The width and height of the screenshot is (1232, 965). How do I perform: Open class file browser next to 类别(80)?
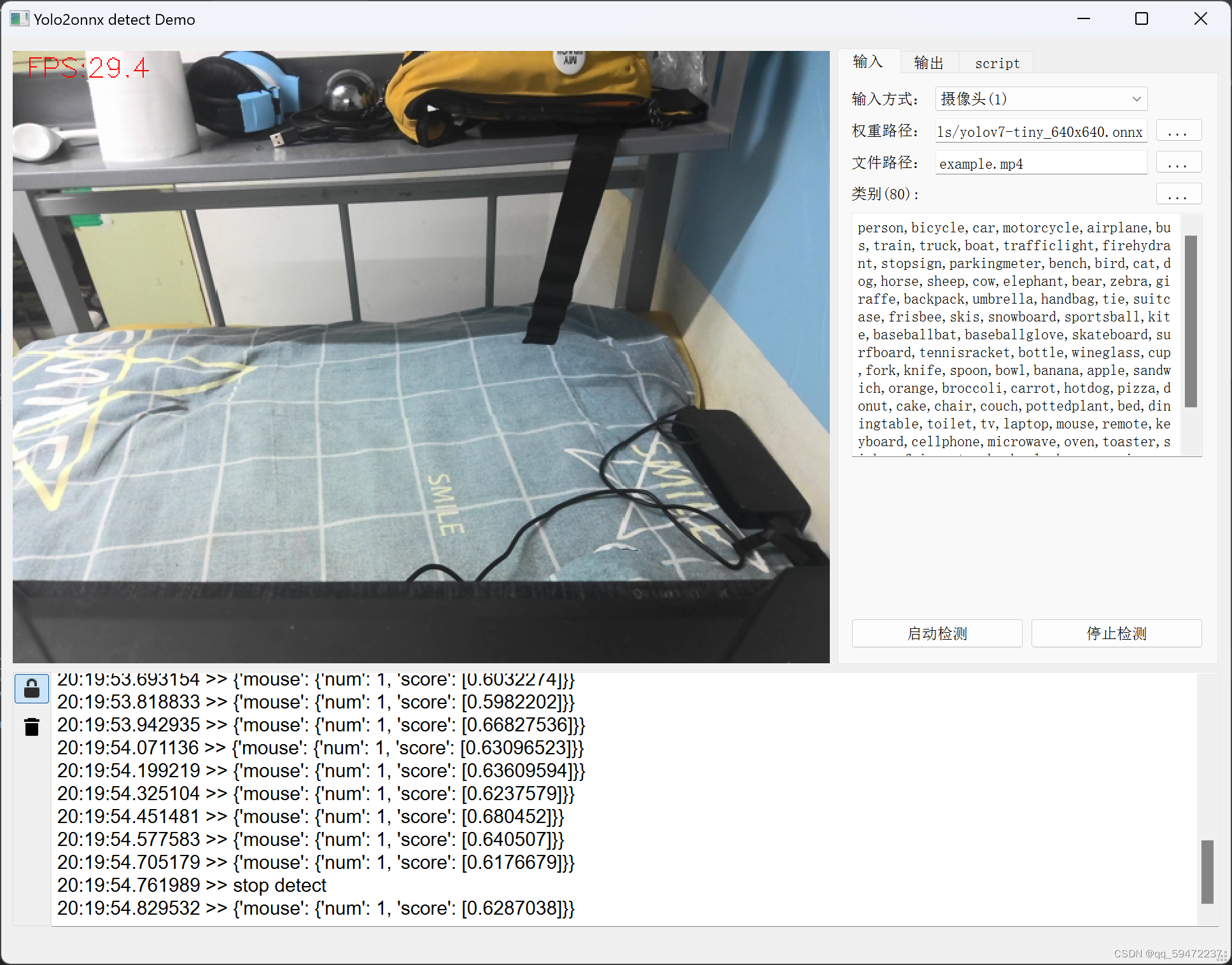(x=1179, y=194)
